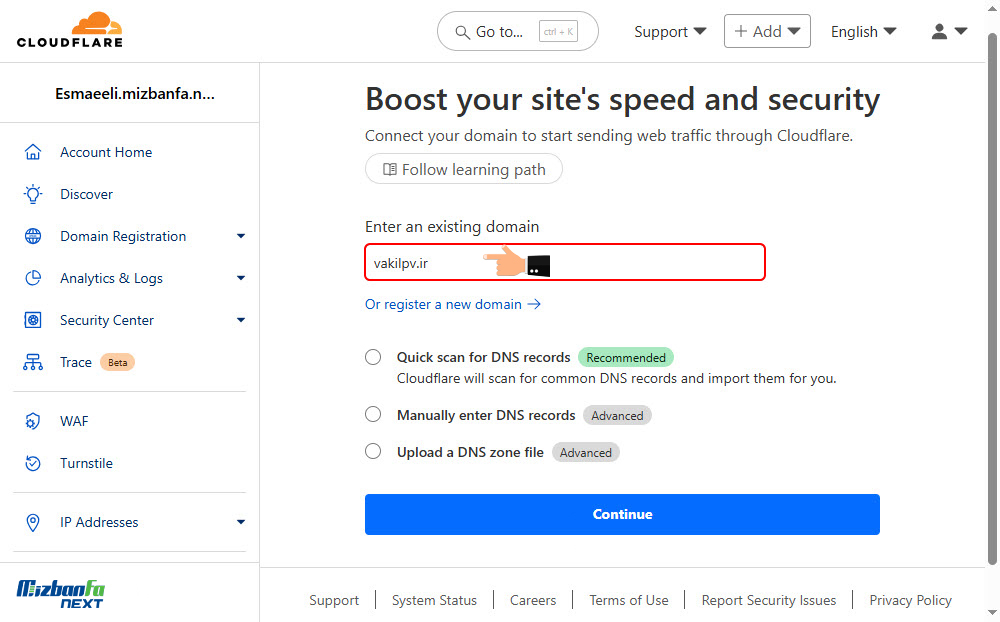Select Upload a DNS zone file option

(x=373, y=452)
